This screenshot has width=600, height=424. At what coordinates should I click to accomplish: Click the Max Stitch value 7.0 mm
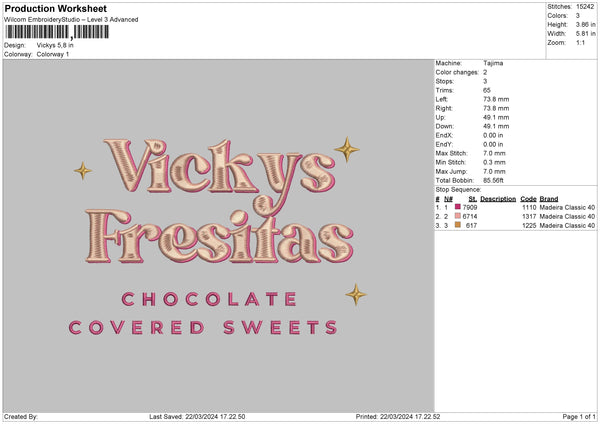pyautogui.click(x=494, y=153)
